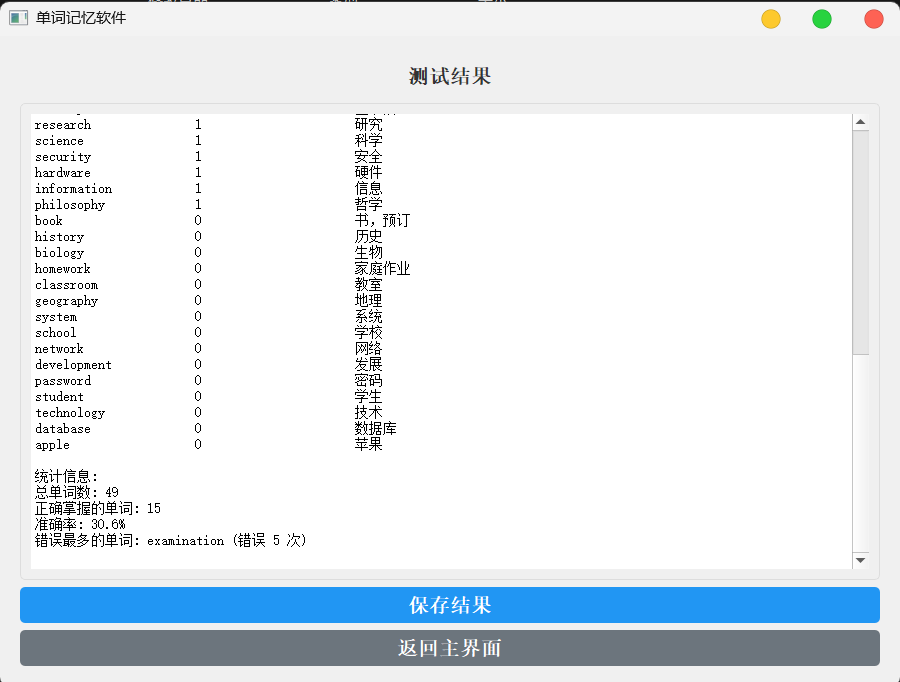Click the word 'development'
900x682 pixels.
pyautogui.click(x=73, y=365)
